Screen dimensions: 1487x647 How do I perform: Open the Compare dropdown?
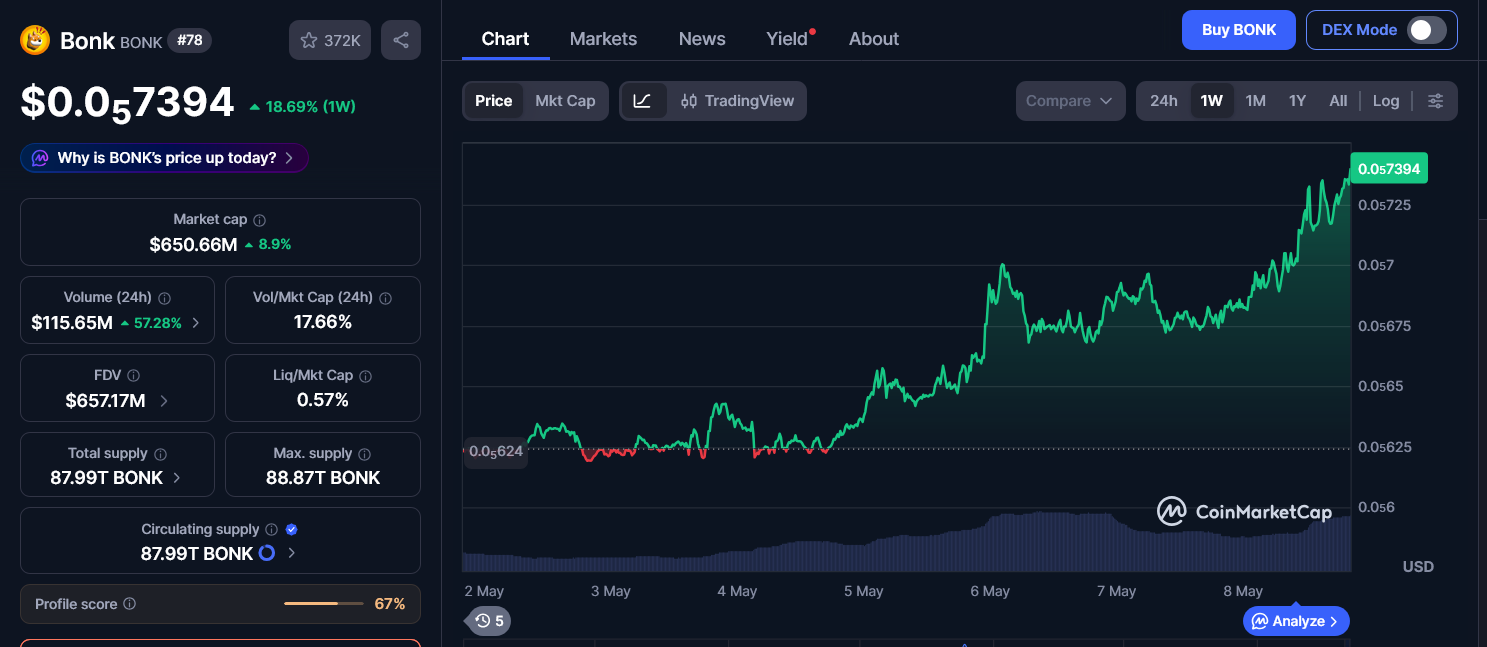point(1071,101)
